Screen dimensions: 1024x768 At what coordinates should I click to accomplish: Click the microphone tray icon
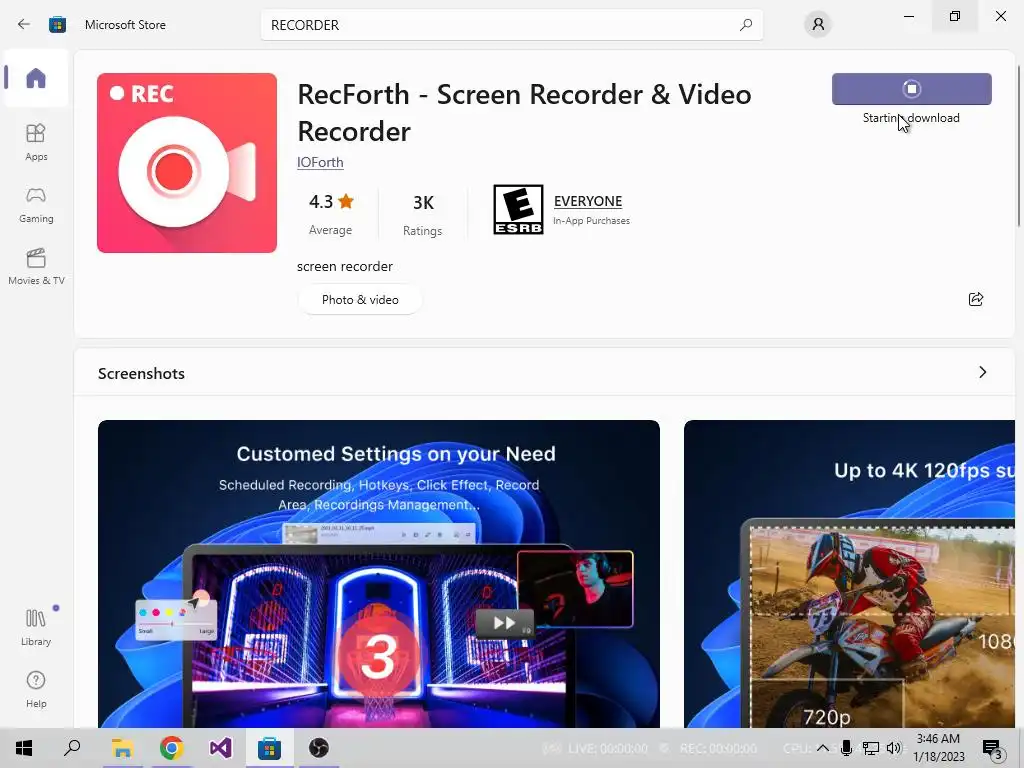[846, 748]
